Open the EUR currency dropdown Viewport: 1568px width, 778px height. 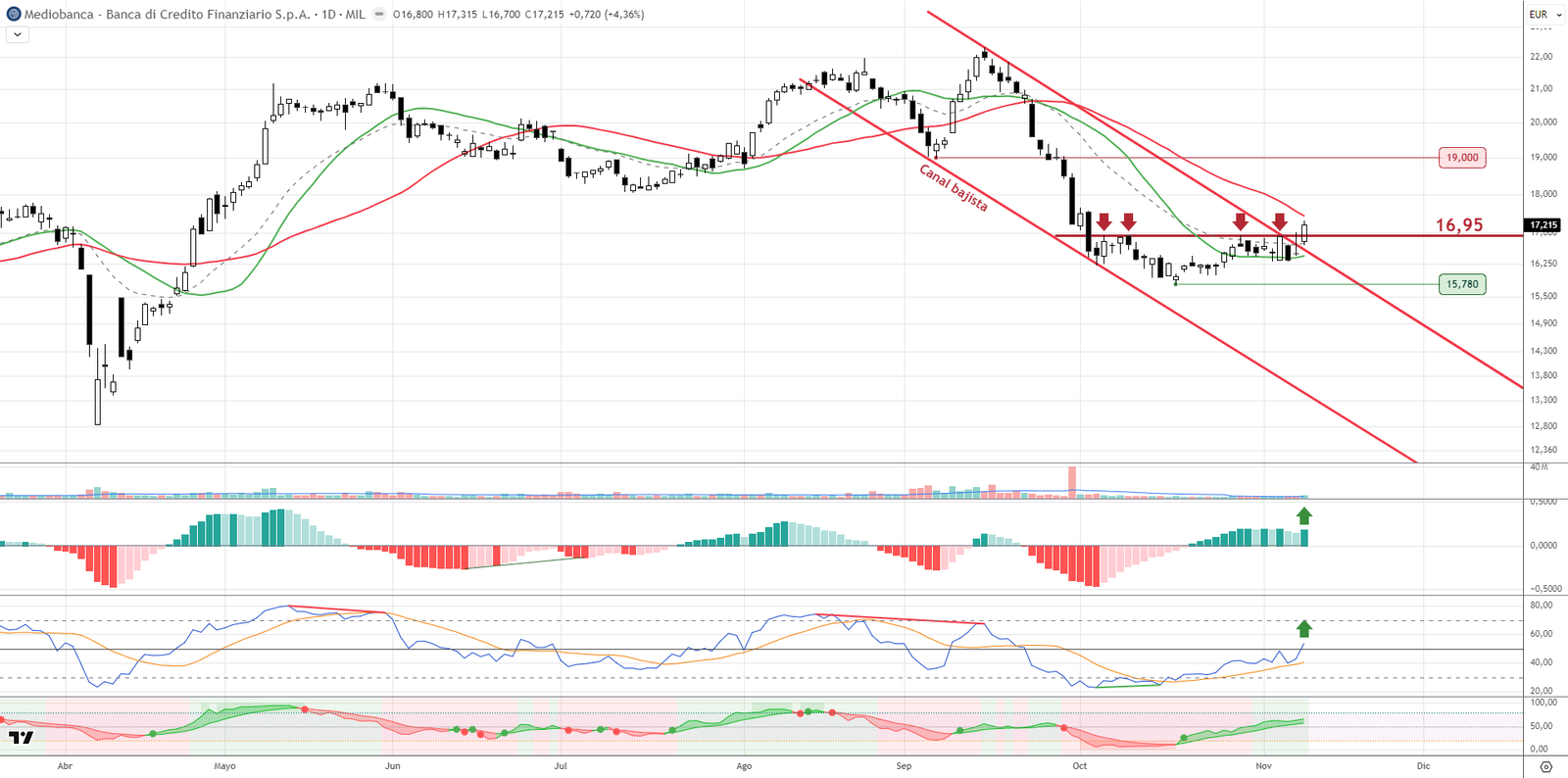[x=1545, y=15]
